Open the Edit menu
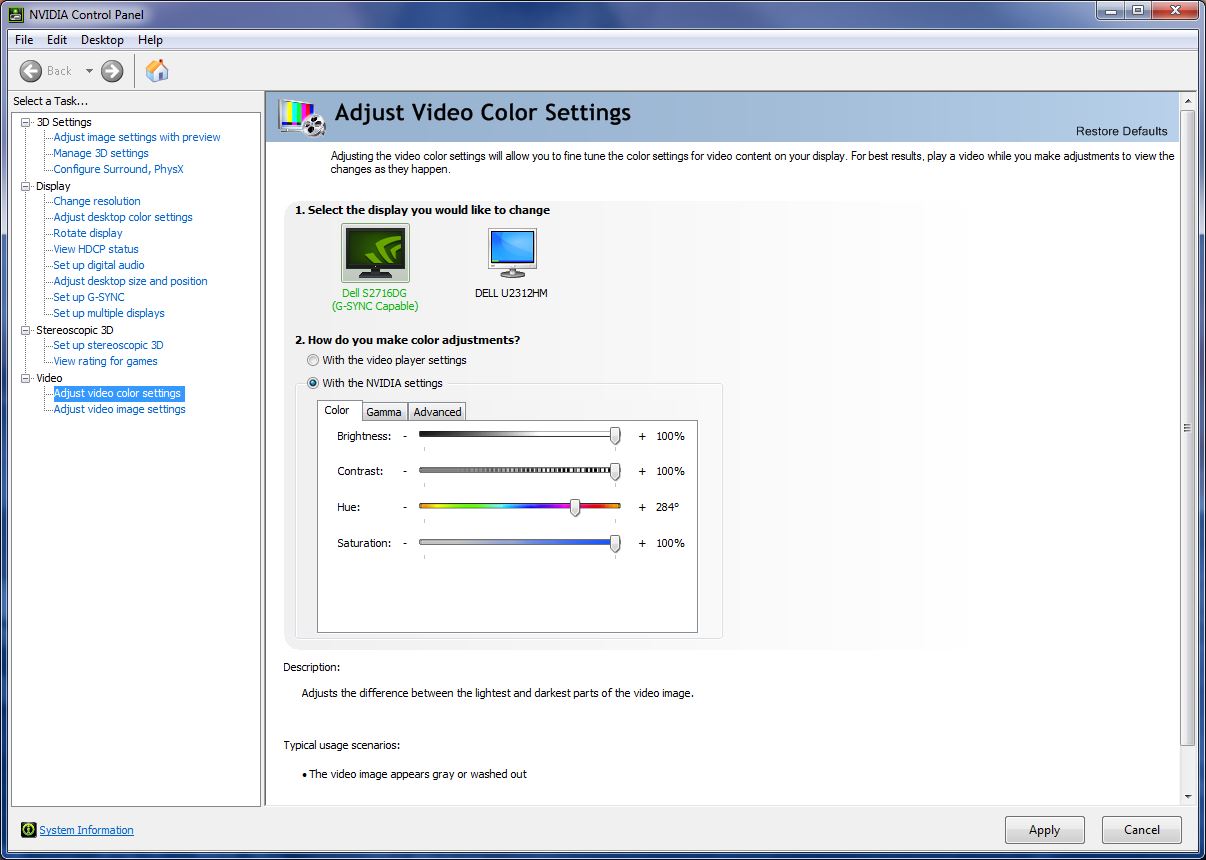This screenshot has width=1206, height=860. (x=57, y=40)
